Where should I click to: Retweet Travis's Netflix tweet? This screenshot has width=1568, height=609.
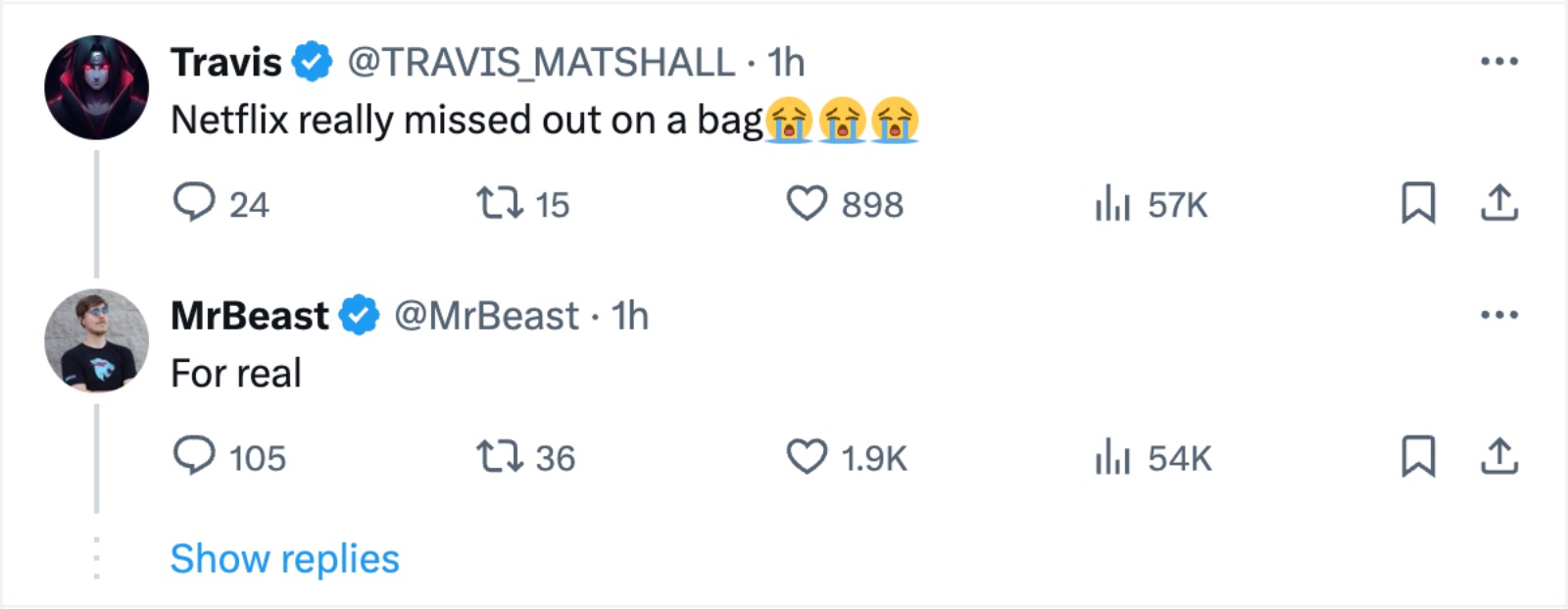(x=500, y=203)
